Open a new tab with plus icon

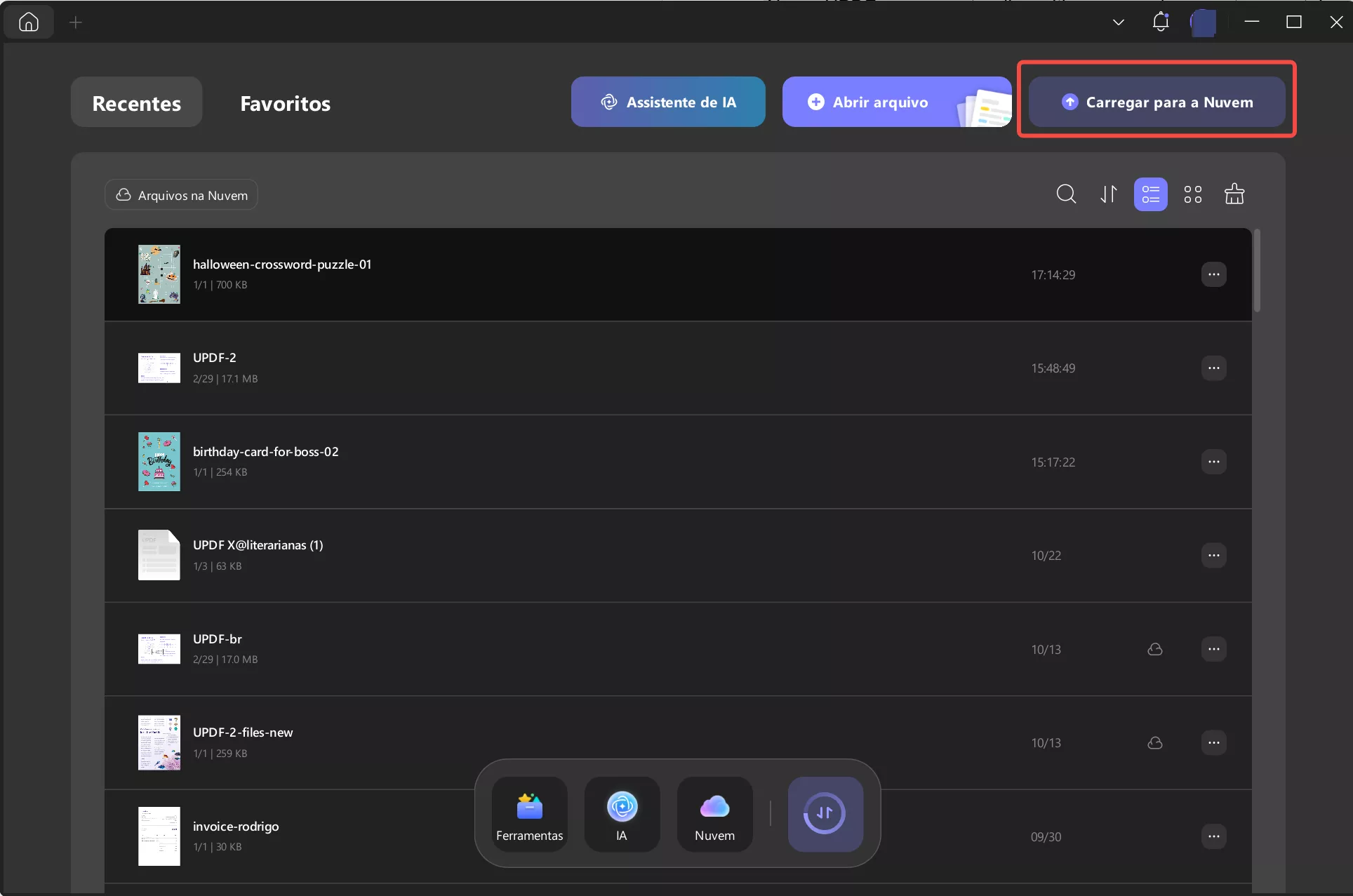tap(76, 22)
